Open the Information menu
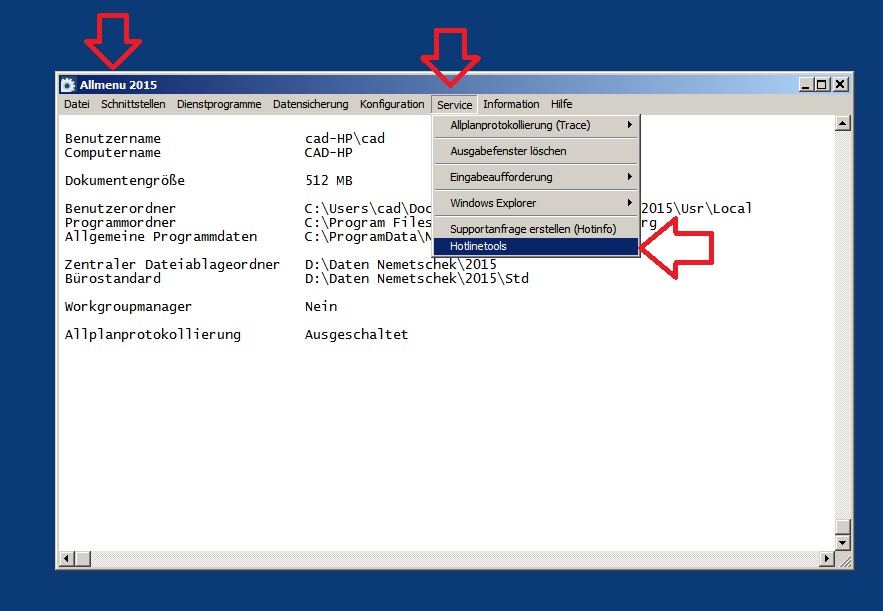The height and width of the screenshot is (611, 883). pos(511,104)
